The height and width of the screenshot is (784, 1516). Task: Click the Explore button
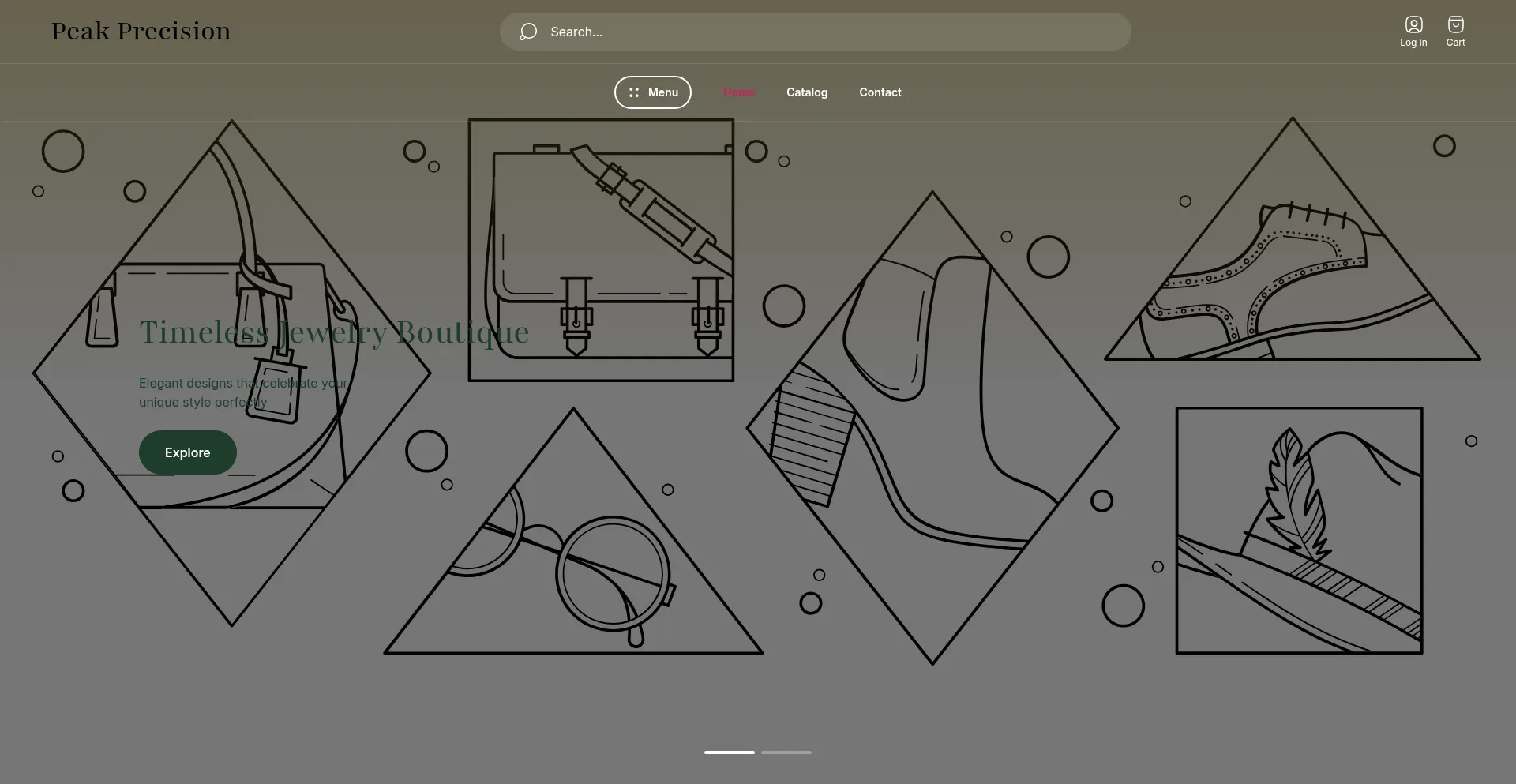tap(188, 452)
